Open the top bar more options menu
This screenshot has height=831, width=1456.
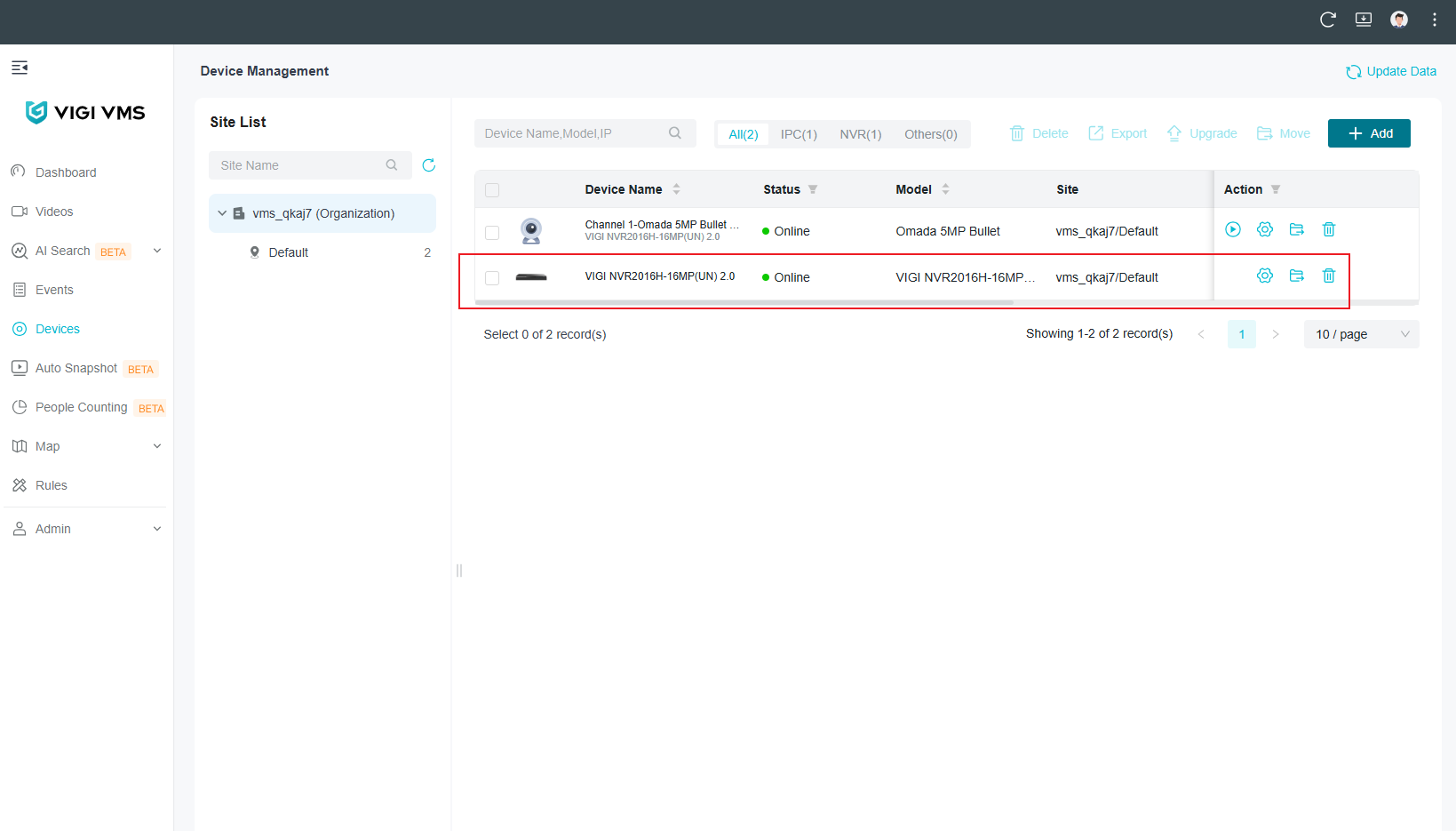click(1435, 20)
